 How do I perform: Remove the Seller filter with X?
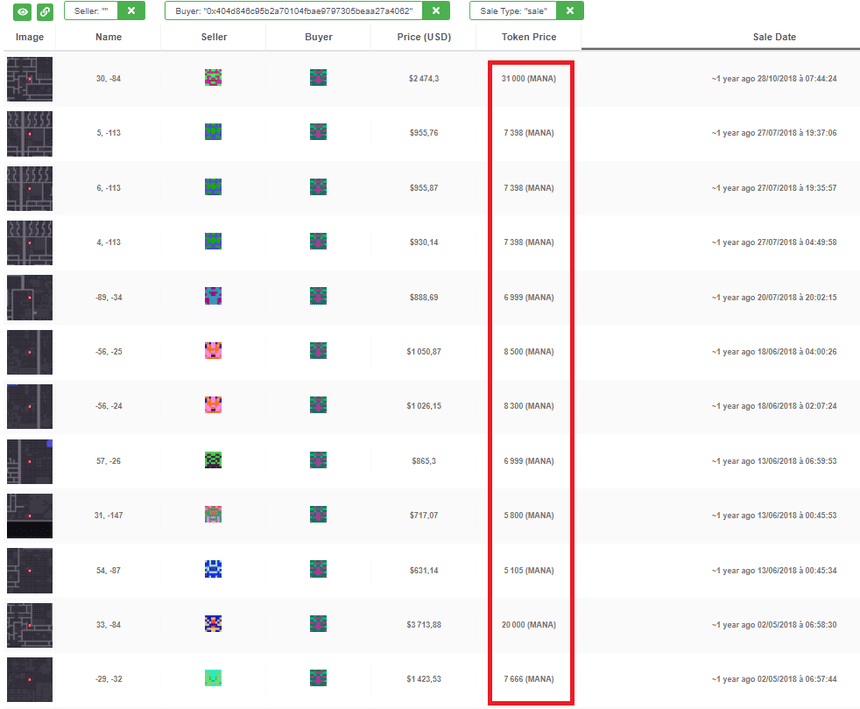[x=131, y=11]
